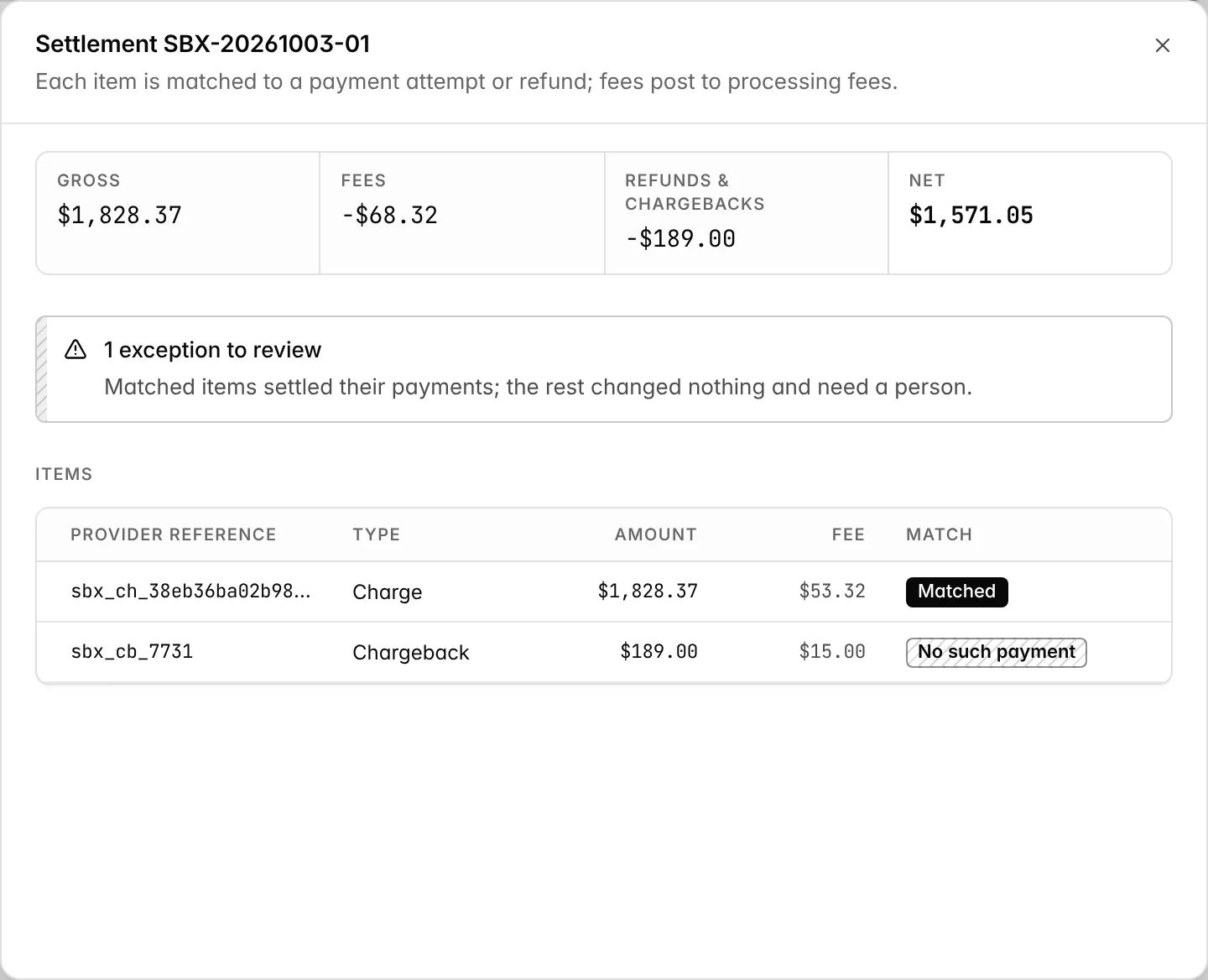Click the "Fee" column header

[x=848, y=534]
